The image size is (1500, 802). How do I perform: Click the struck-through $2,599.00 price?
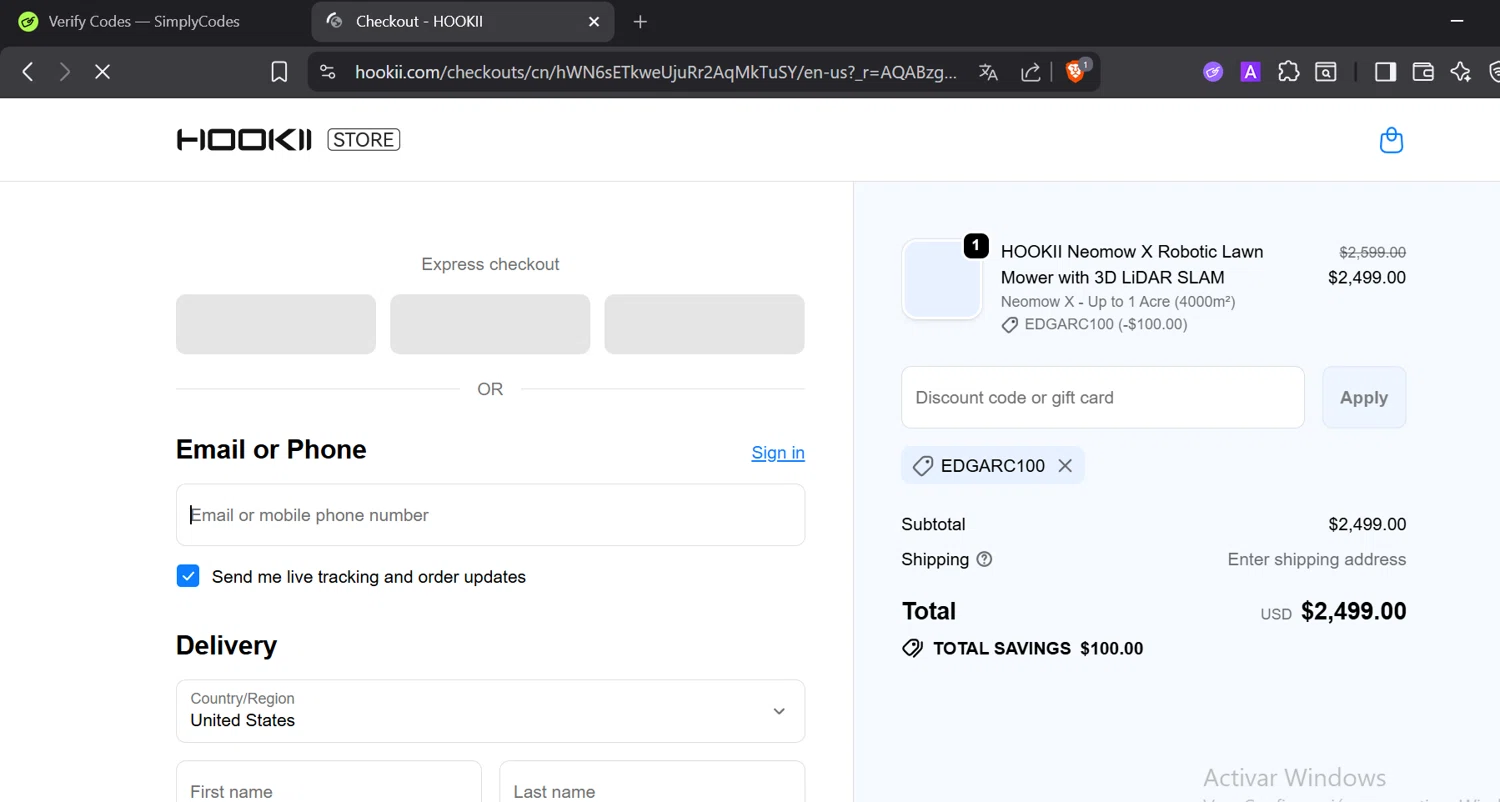point(1372,252)
